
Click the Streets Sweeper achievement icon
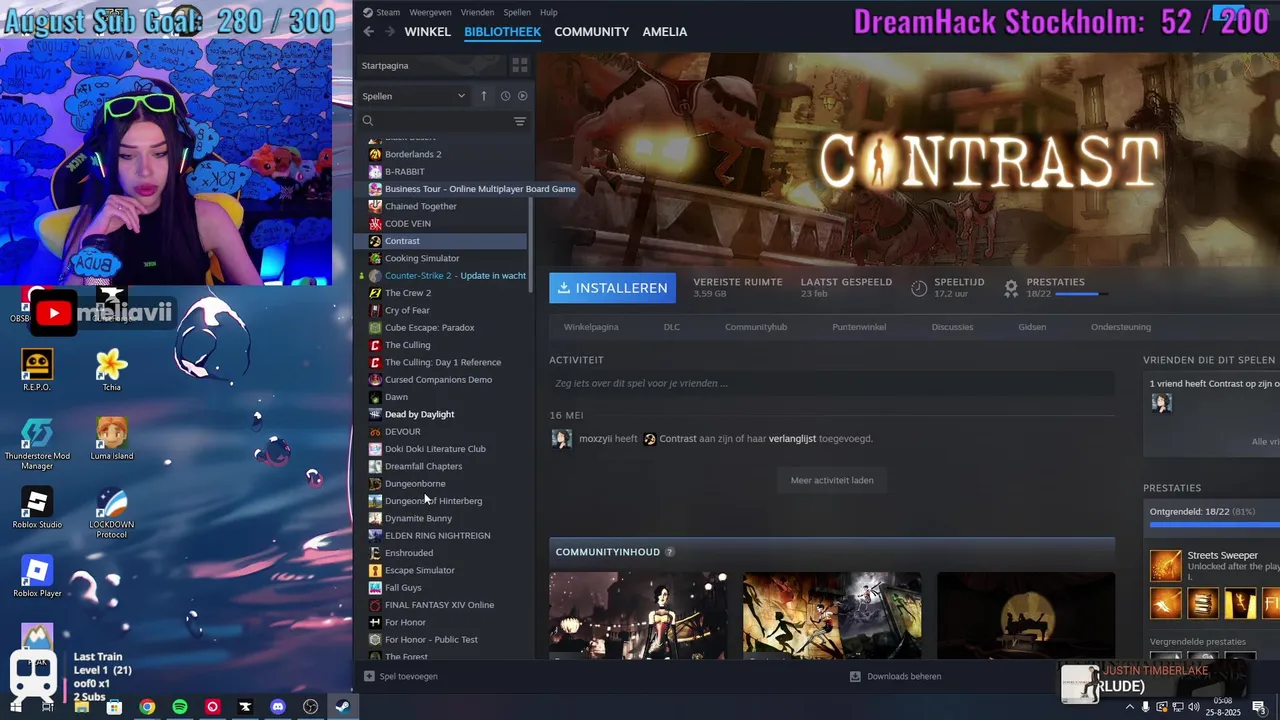pos(1165,565)
